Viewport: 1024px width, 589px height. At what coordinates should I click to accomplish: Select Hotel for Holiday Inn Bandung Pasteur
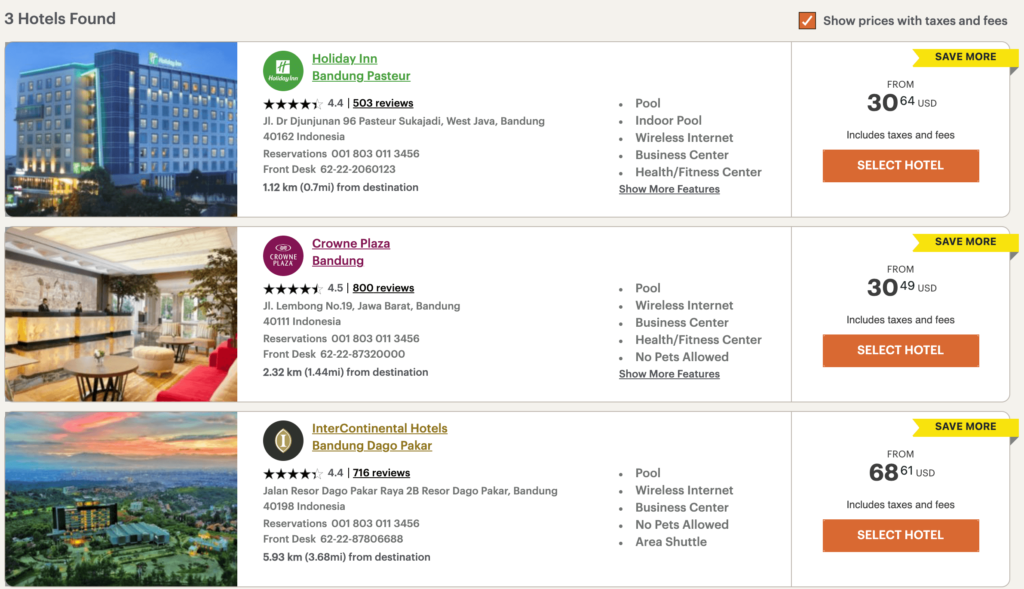(901, 166)
